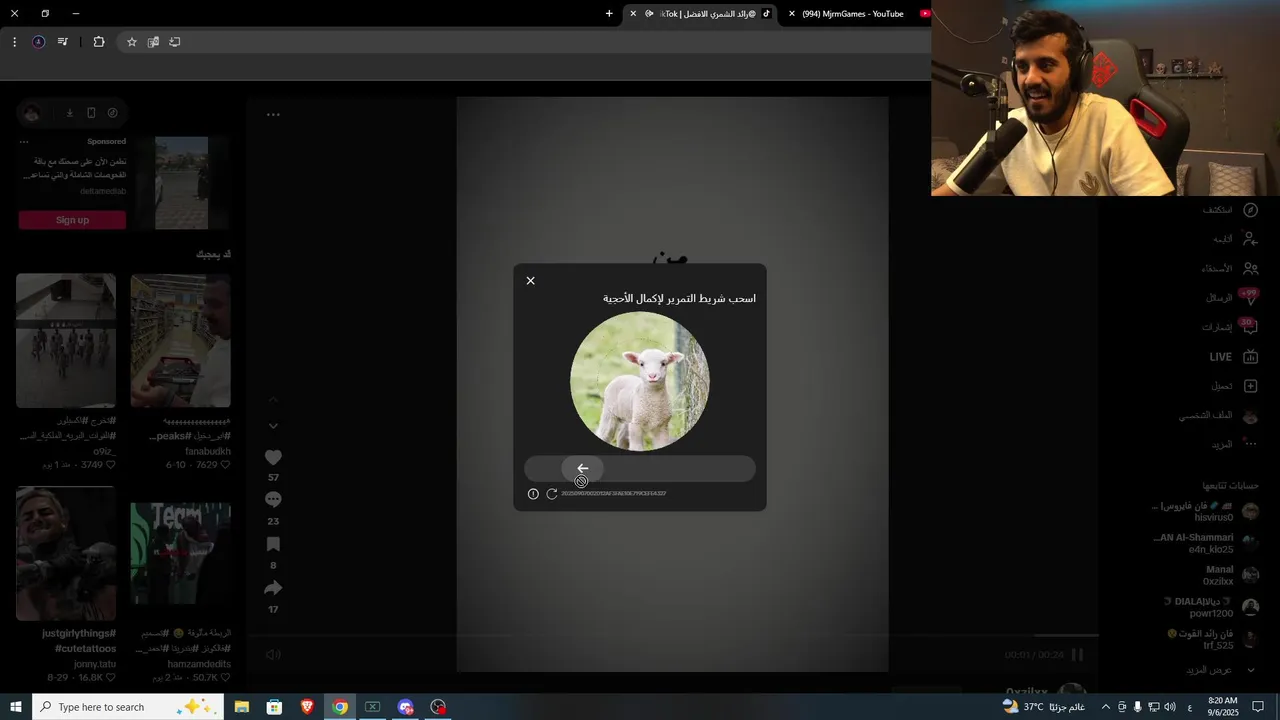Open fanabudkh suggested video thumbnail
The image size is (1280, 720).
pyautogui.click(x=181, y=341)
